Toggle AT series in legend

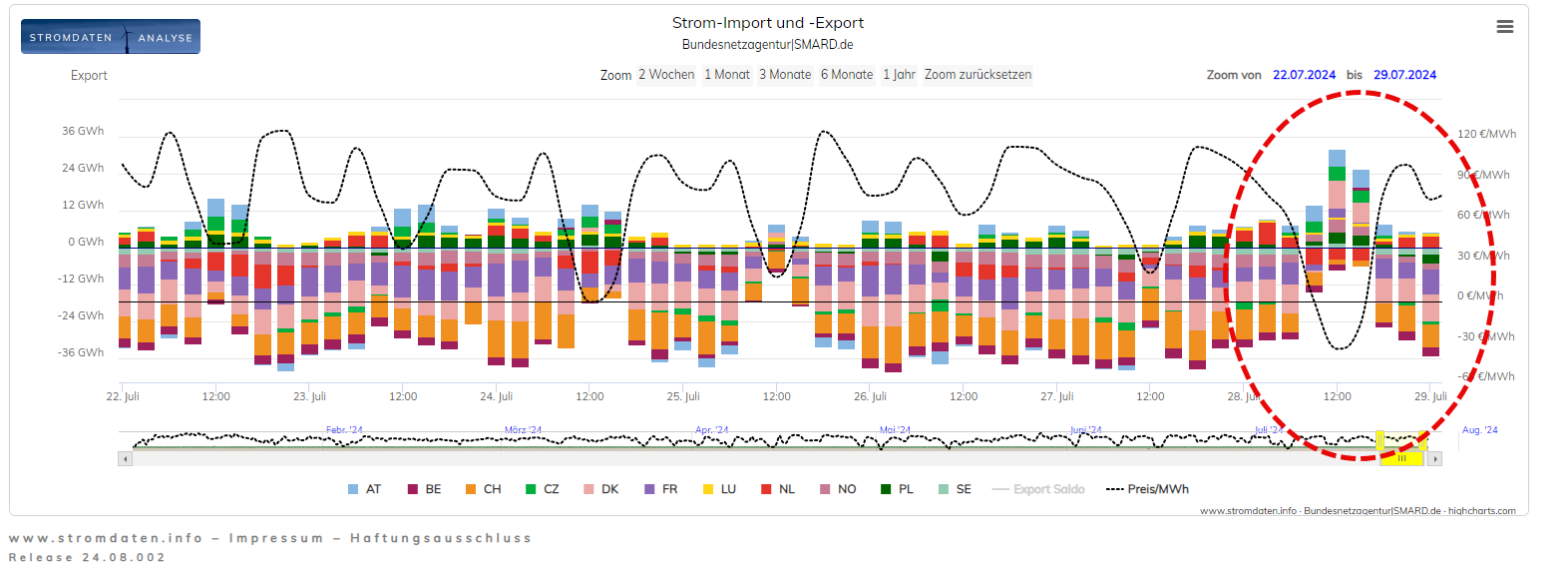pos(364,489)
